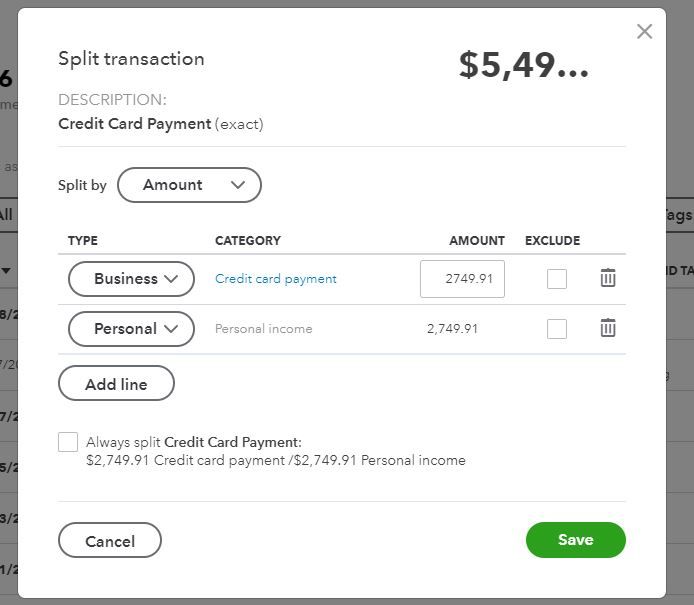
Task: Click the truncated $5,49... total amount
Action: pyautogui.click(x=524, y=65)
